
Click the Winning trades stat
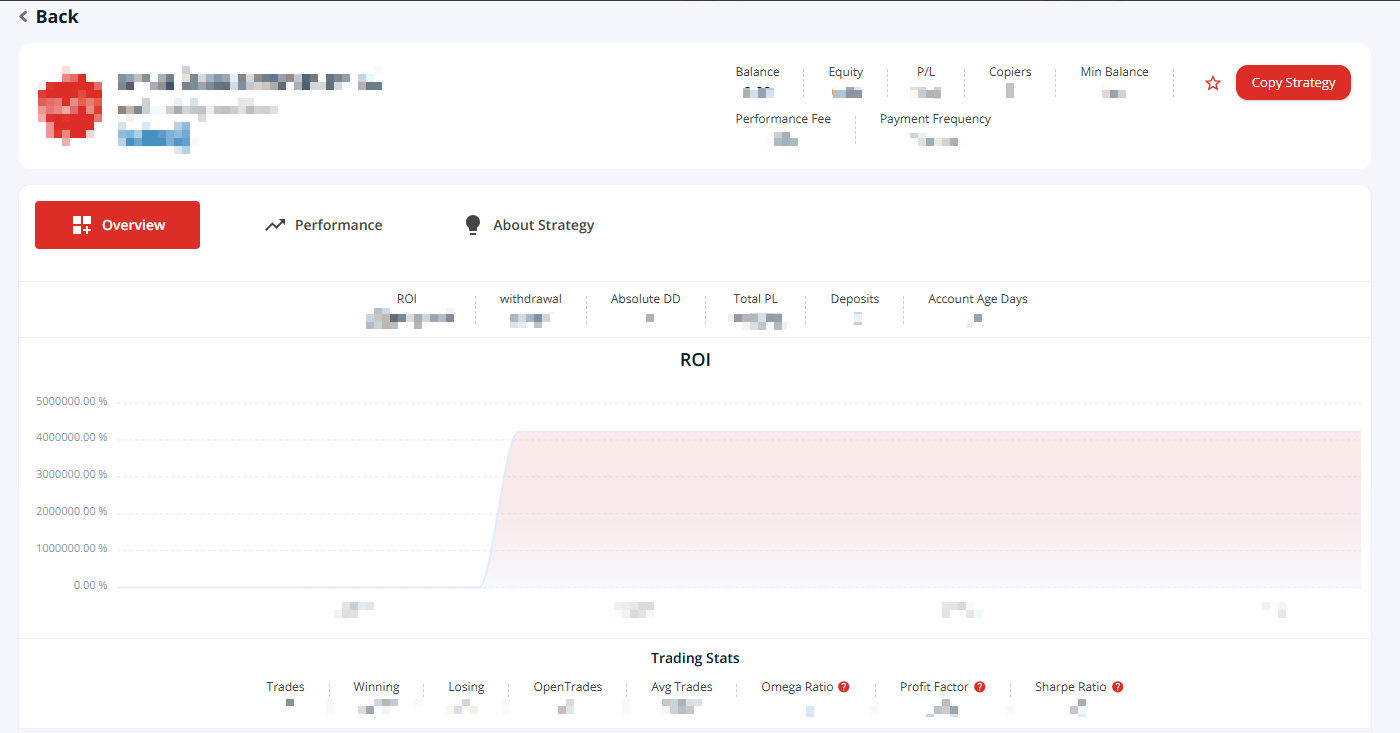[x=376, y=697]
